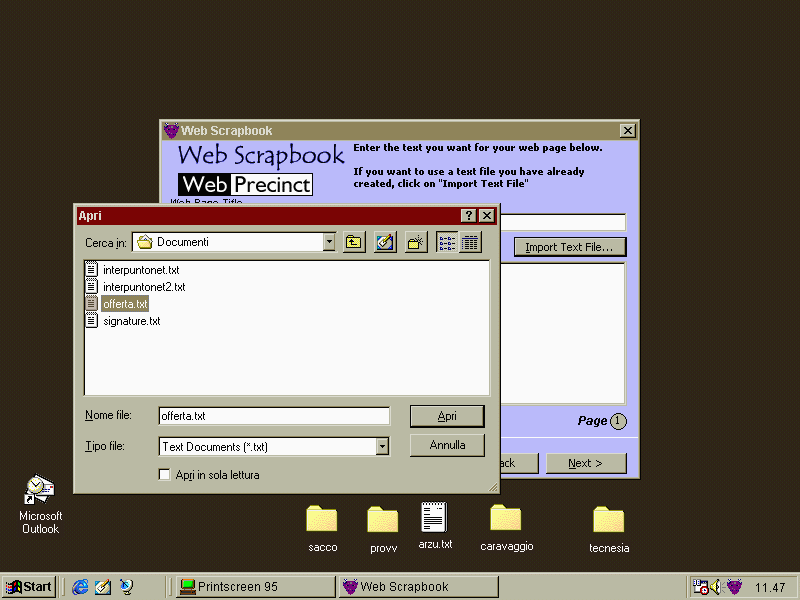Click the question mark help button in Apri dialog
The height and width of the screenshot is (600, 800).
coord(468,216)
